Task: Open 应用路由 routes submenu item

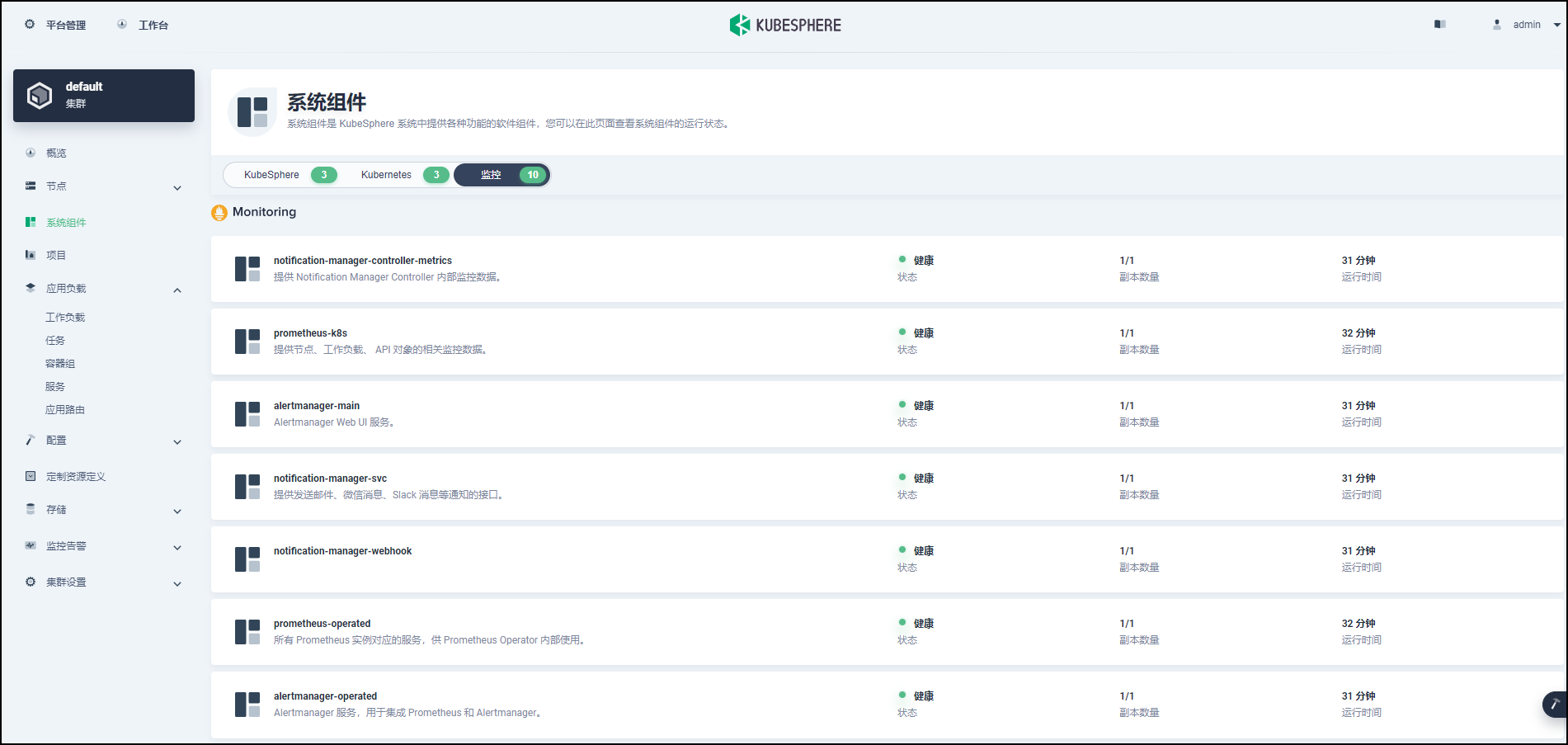Action: (x=65, y=409)
